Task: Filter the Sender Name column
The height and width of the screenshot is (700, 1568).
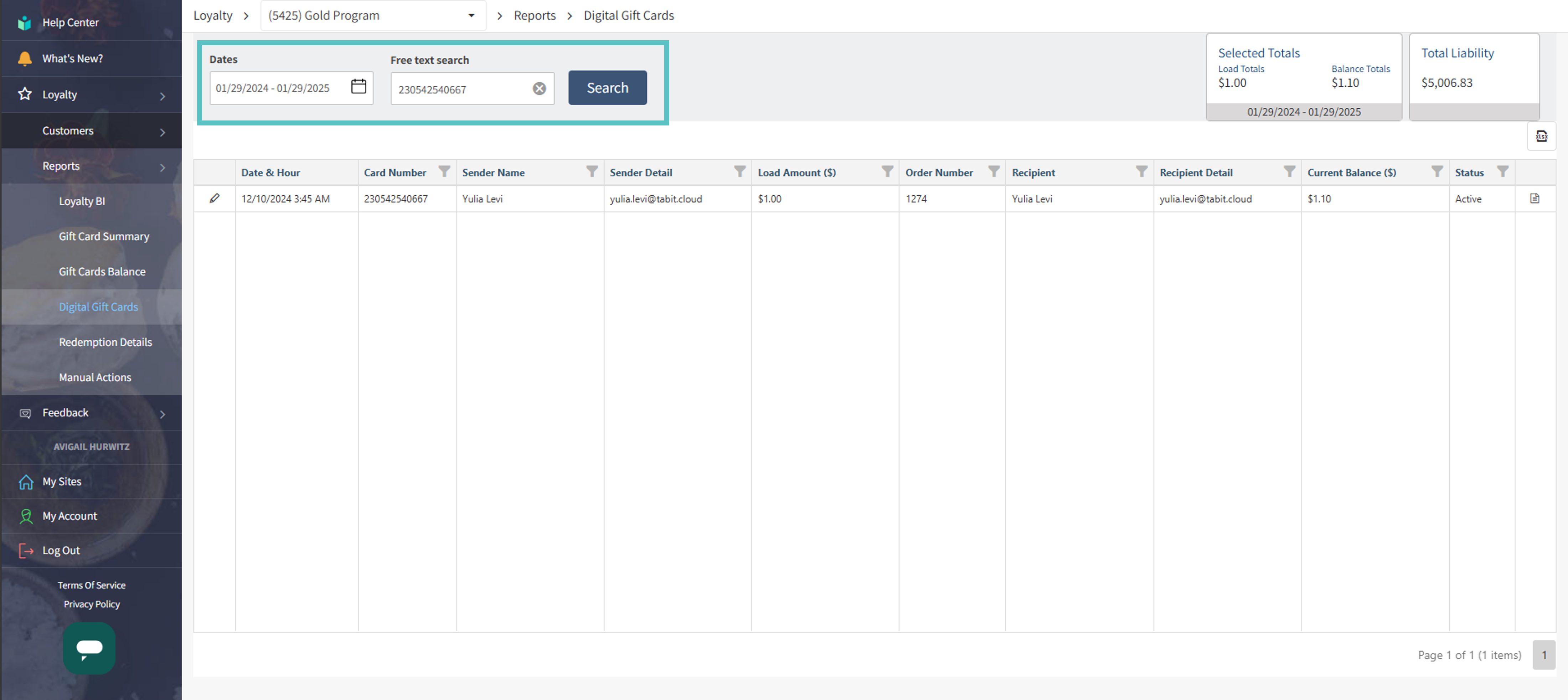Action: tap(592, 172)
